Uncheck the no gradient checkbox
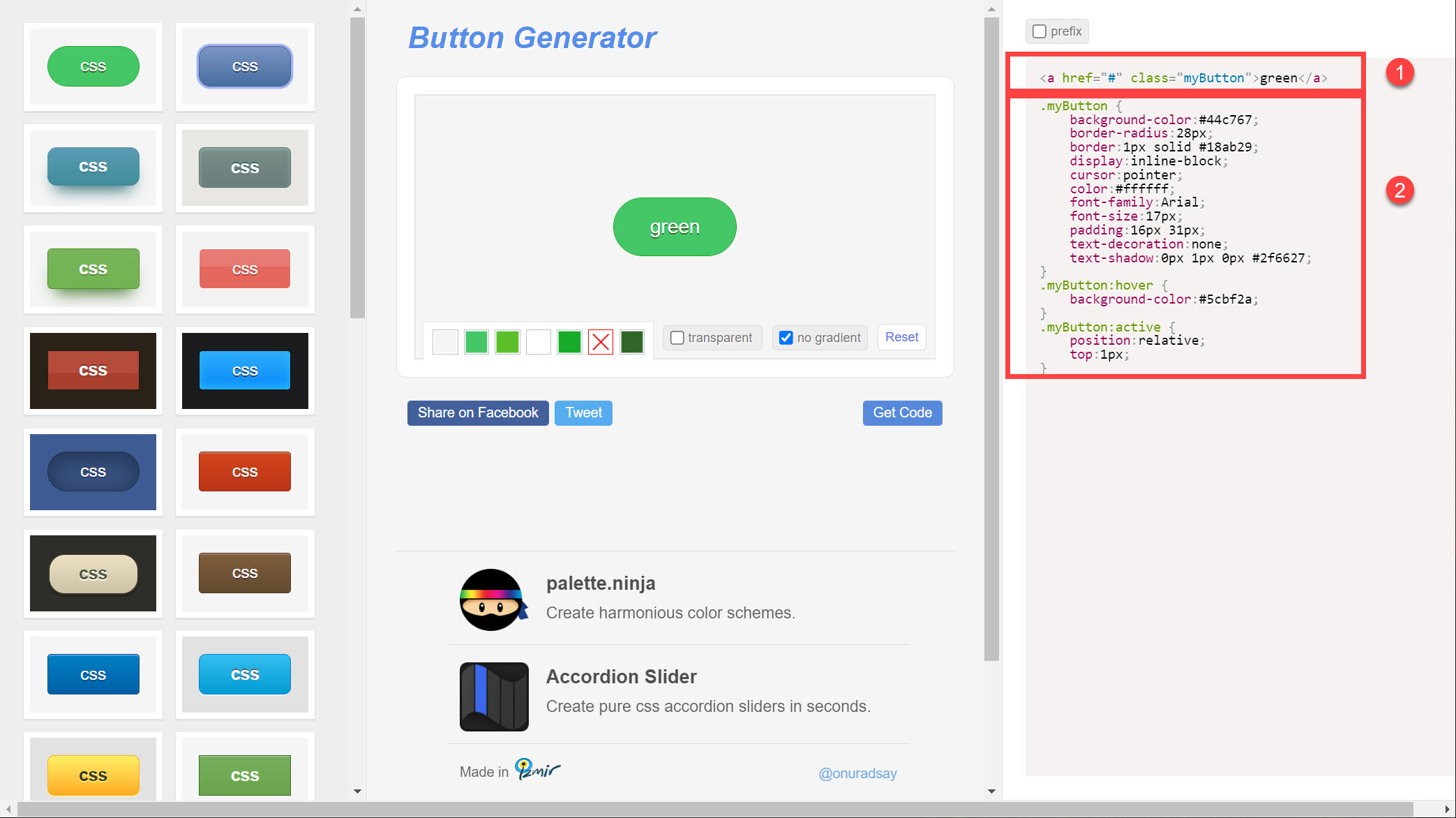 pyautogui.click(x=786, y=338)
